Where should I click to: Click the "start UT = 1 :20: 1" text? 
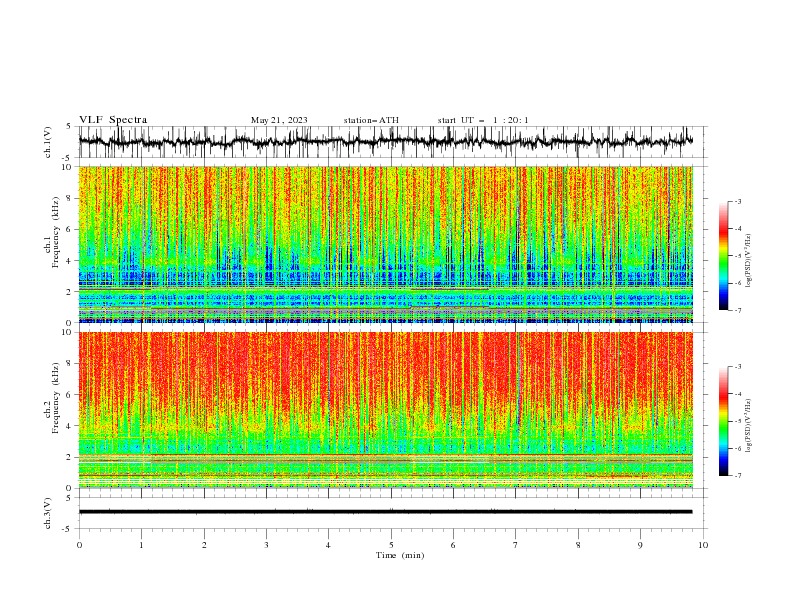[x=483, y=120]
